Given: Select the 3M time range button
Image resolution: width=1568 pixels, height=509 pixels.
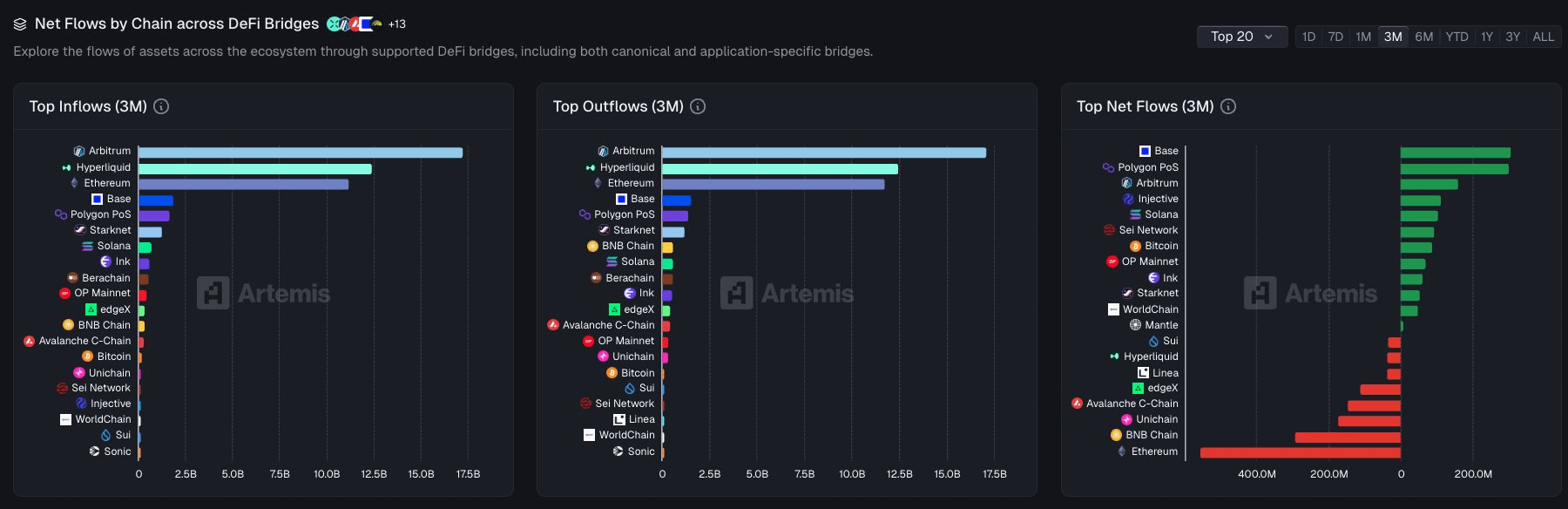Looking at the screenshot, I should click(x=1393, y=37).
